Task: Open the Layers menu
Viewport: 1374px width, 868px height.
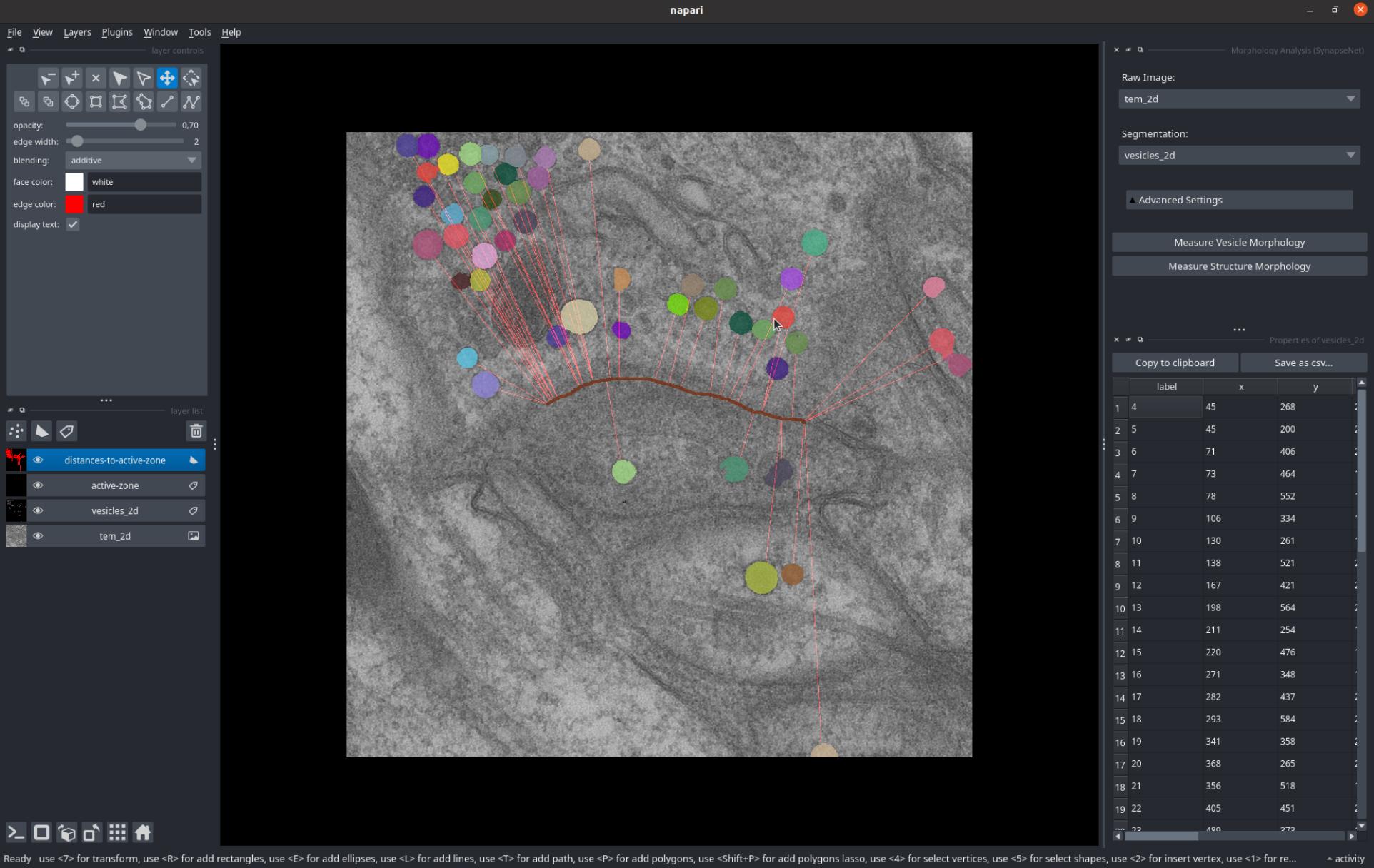Action: pos(76,32)
